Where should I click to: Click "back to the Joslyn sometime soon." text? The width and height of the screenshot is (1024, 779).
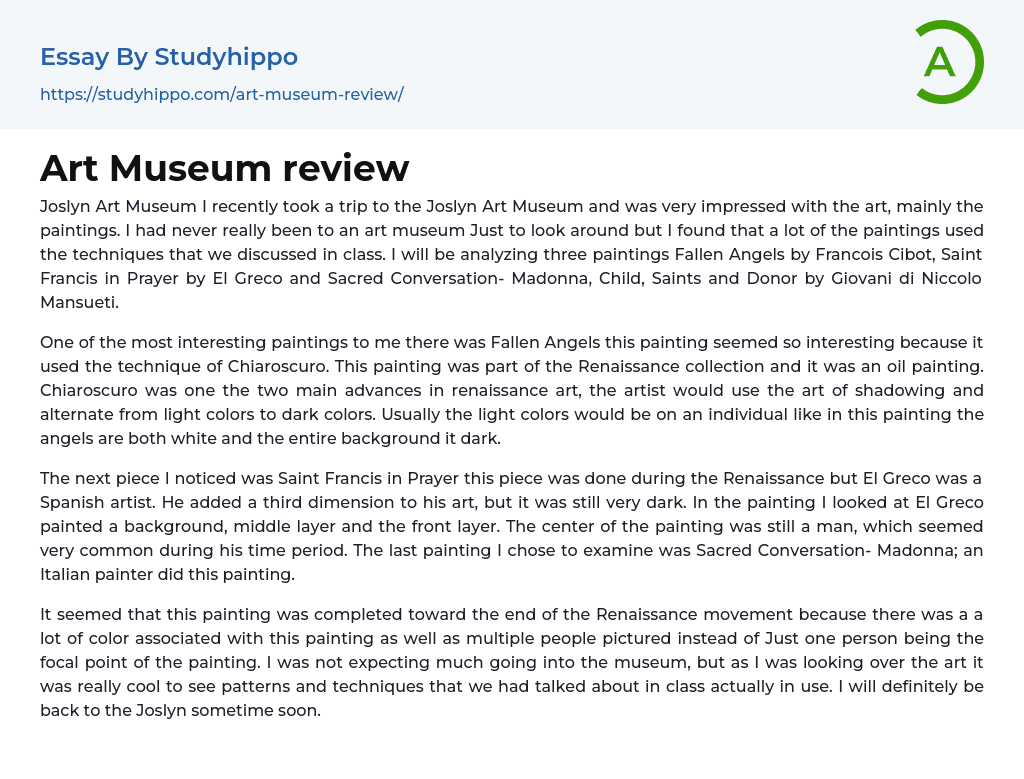(x=180, y=710)
